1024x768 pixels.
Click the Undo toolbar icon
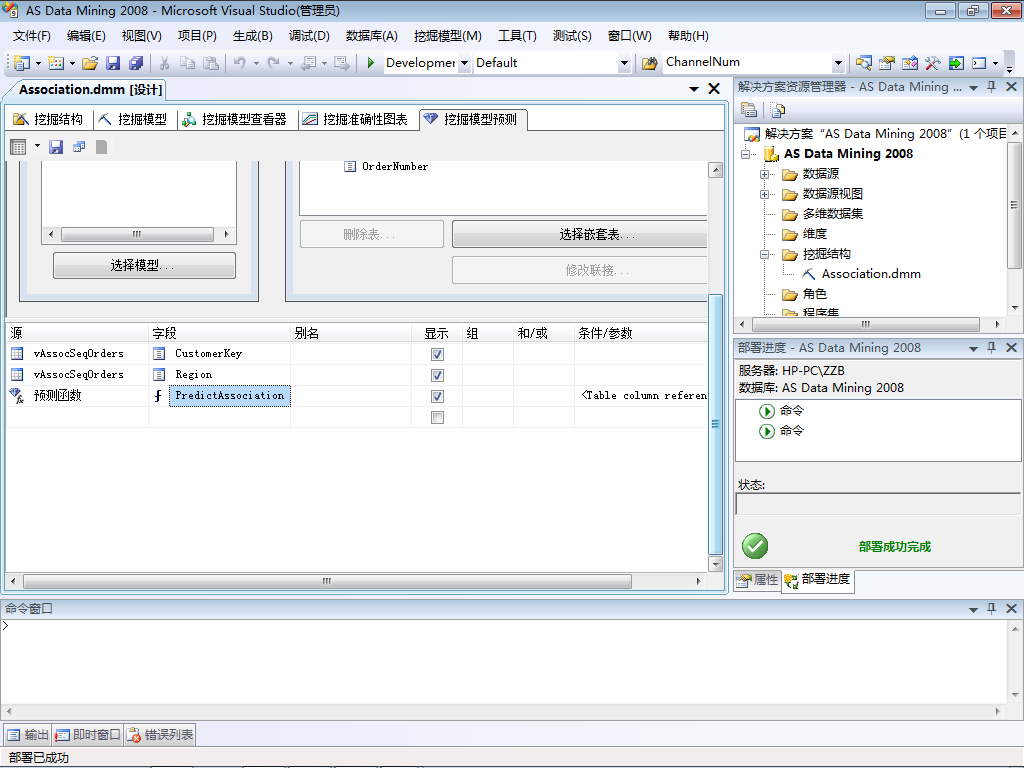point(240,63)
